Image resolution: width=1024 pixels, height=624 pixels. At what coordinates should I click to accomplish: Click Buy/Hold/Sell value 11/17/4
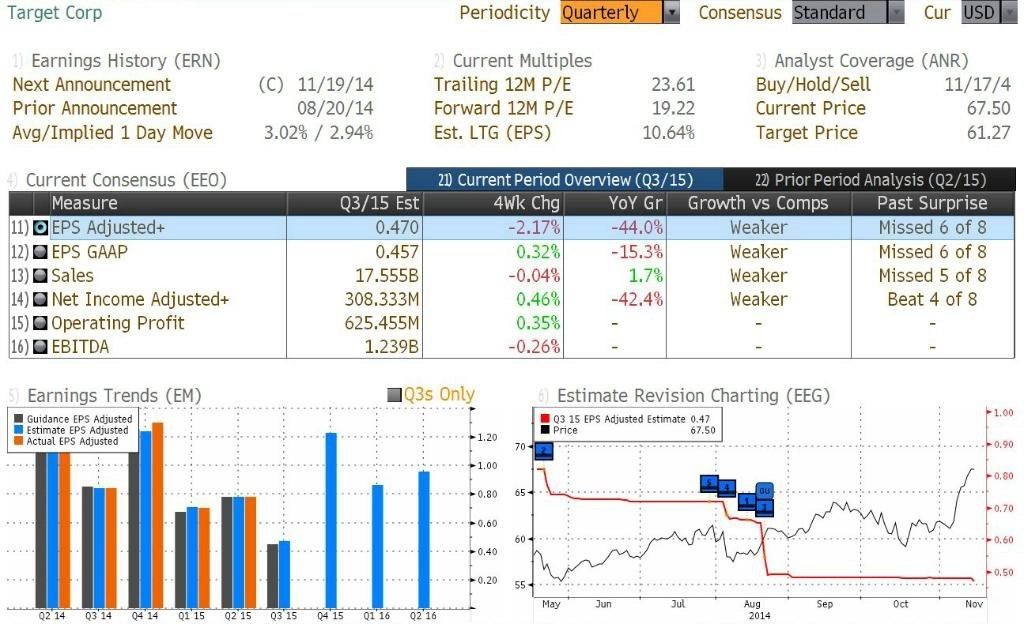tap(978, 85)
